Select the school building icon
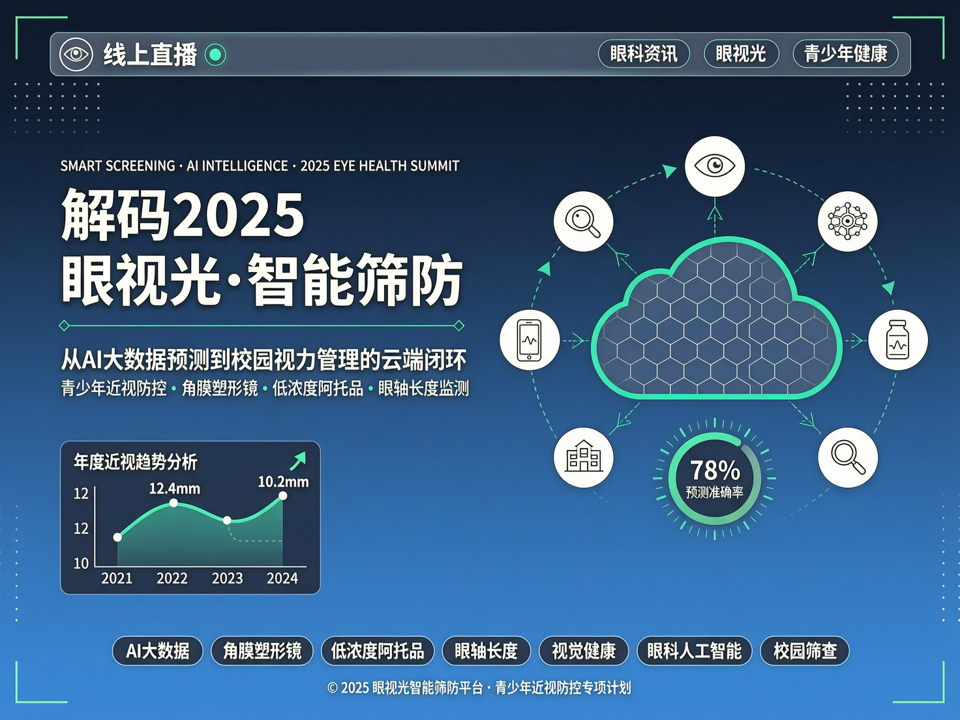The image size is (960, 720). 583,457
